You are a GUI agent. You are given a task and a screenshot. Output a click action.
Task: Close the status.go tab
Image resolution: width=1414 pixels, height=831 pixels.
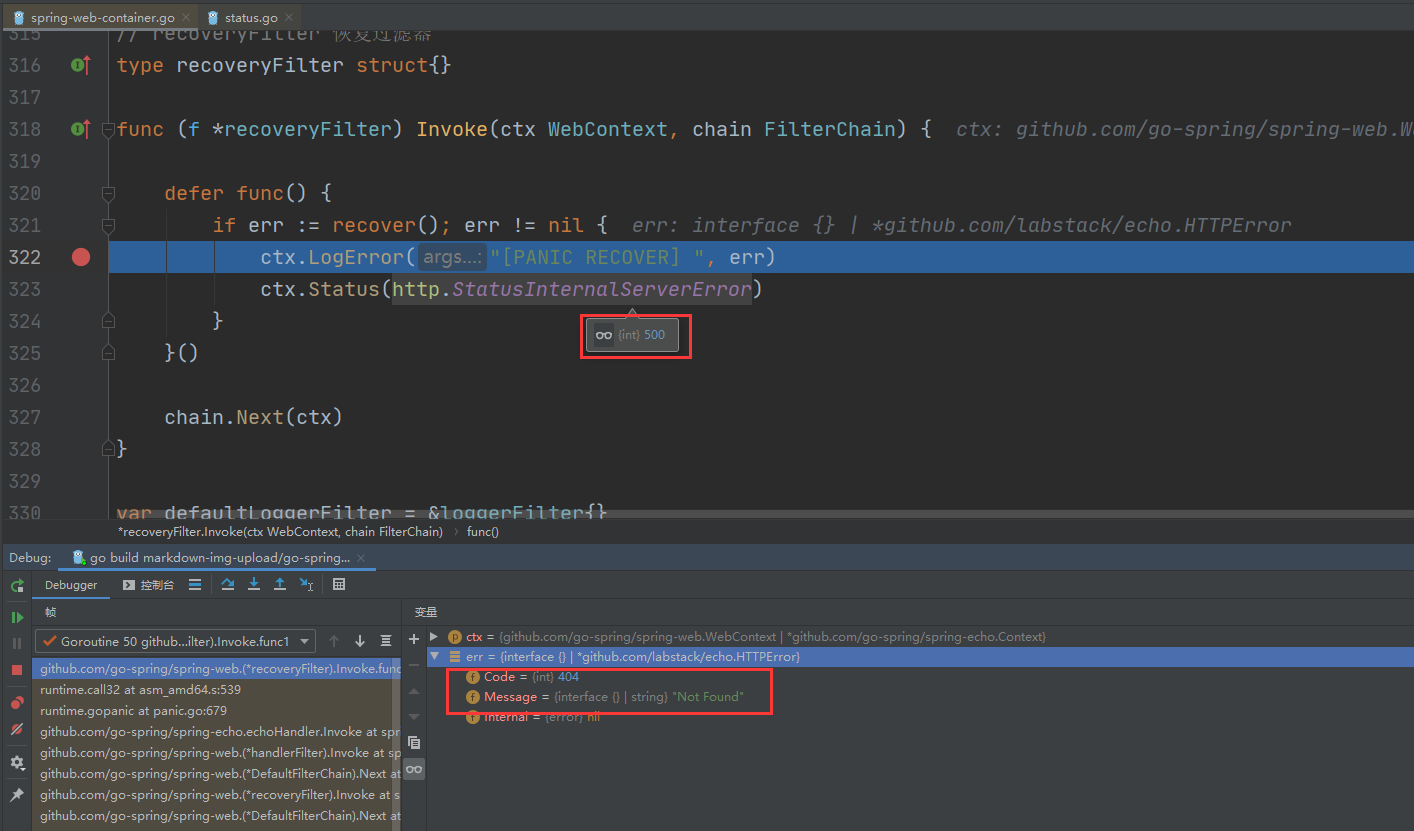(290, 18)
